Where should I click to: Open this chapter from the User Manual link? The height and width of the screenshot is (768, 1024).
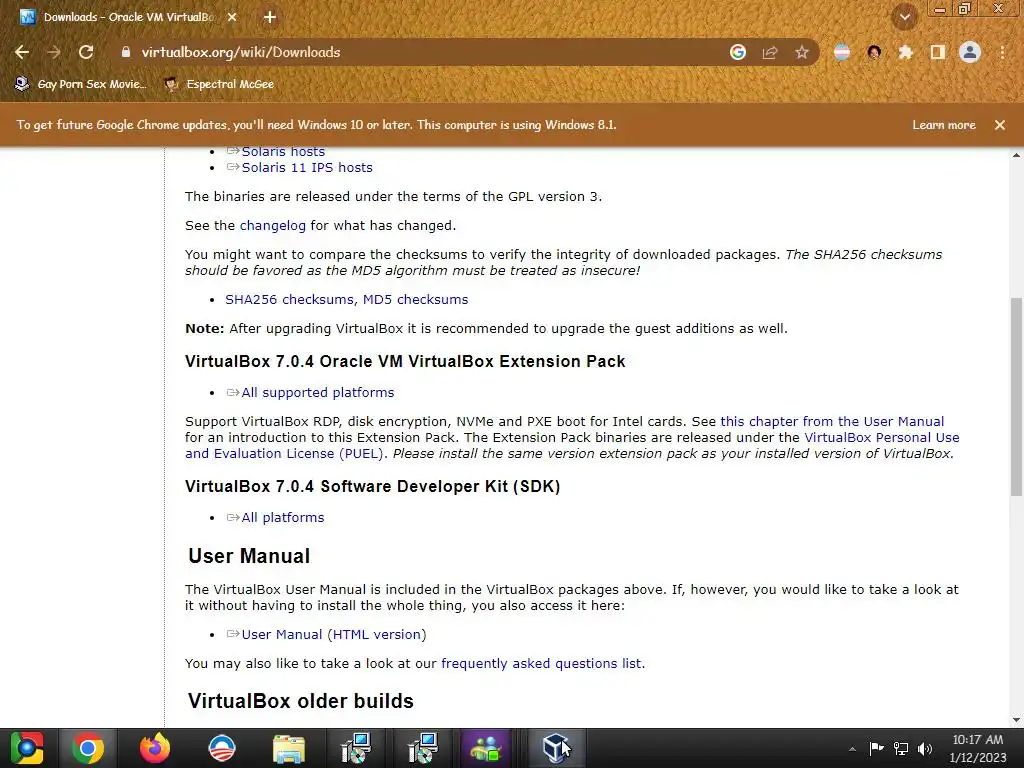point(832,421)
